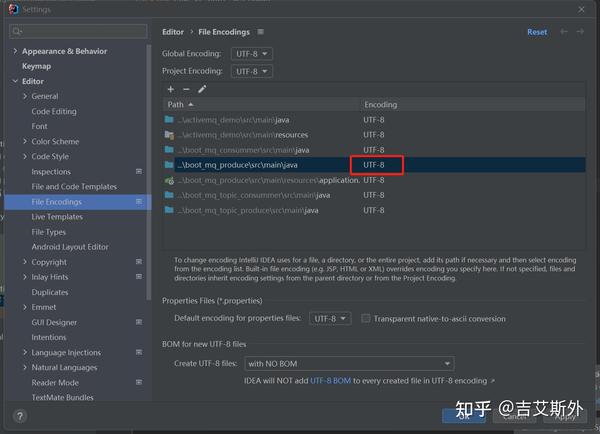The image size is (600, 434).
Task: Open default properties files encoding dropdown
Action: pos(330,318)
